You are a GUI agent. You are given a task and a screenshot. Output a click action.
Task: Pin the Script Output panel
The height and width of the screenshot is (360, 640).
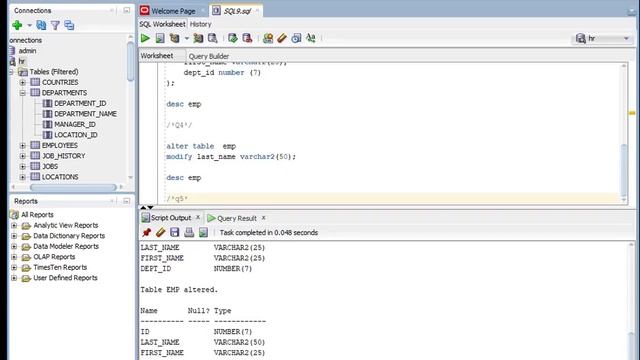tap(146, 233)
